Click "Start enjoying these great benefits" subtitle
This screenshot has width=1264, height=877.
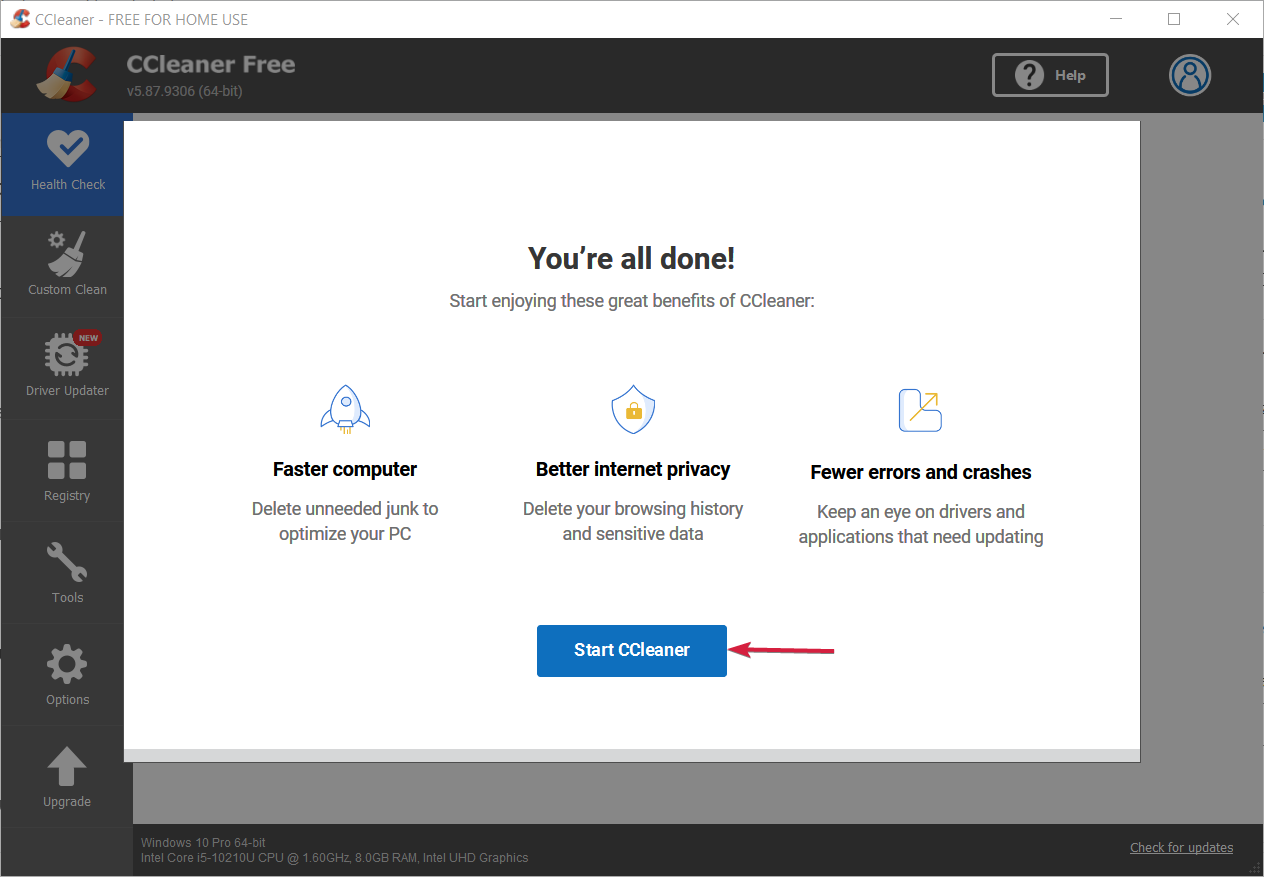(632, 300)
